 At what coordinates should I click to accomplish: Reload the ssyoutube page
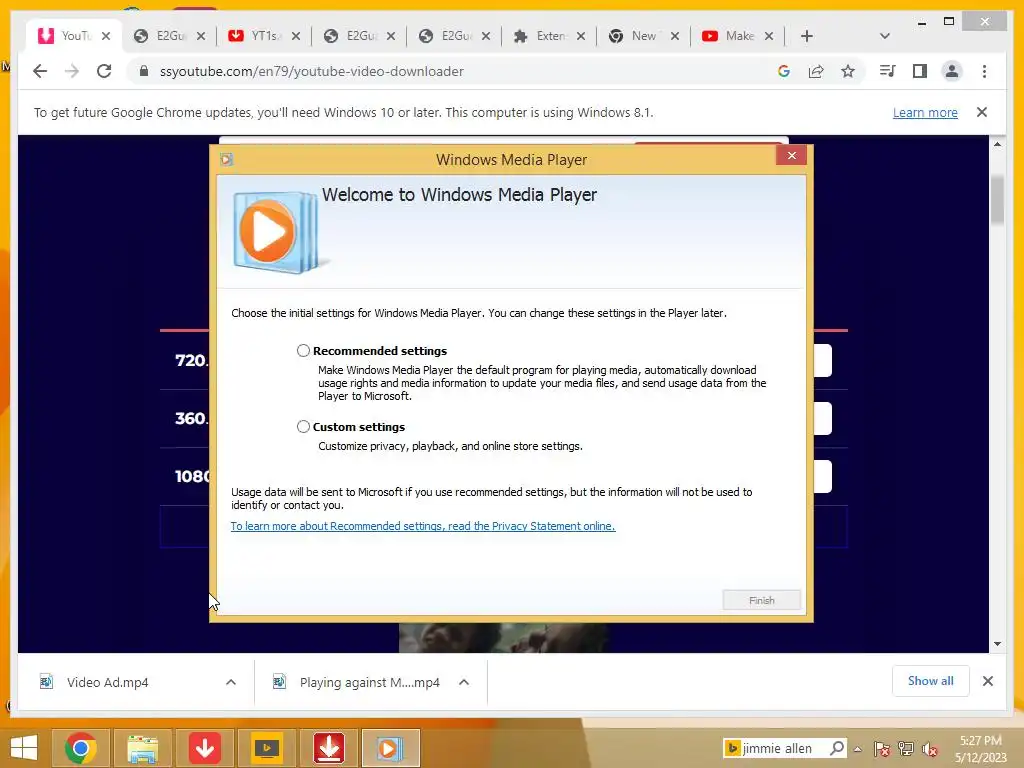point(104,71)
